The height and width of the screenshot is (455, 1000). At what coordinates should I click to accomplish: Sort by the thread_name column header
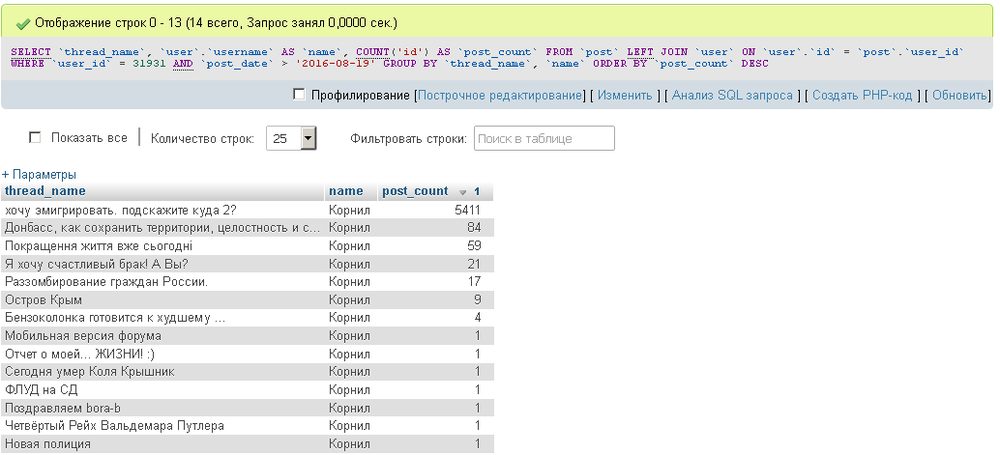point(46,191)
